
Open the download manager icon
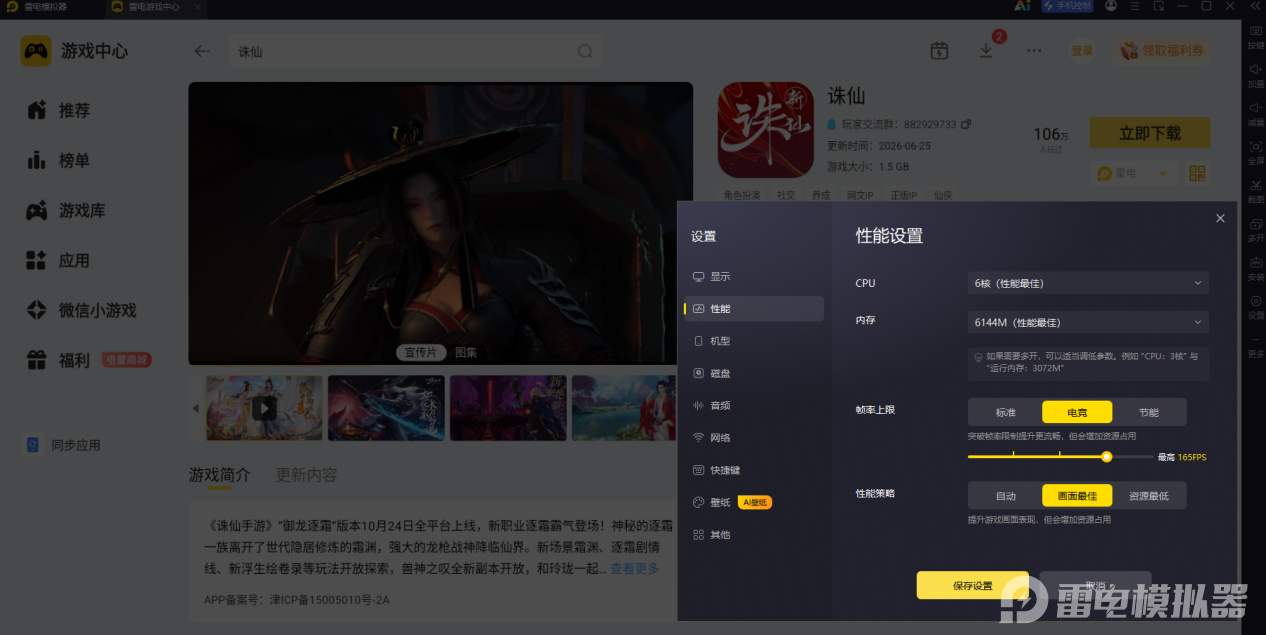point(986,50)
